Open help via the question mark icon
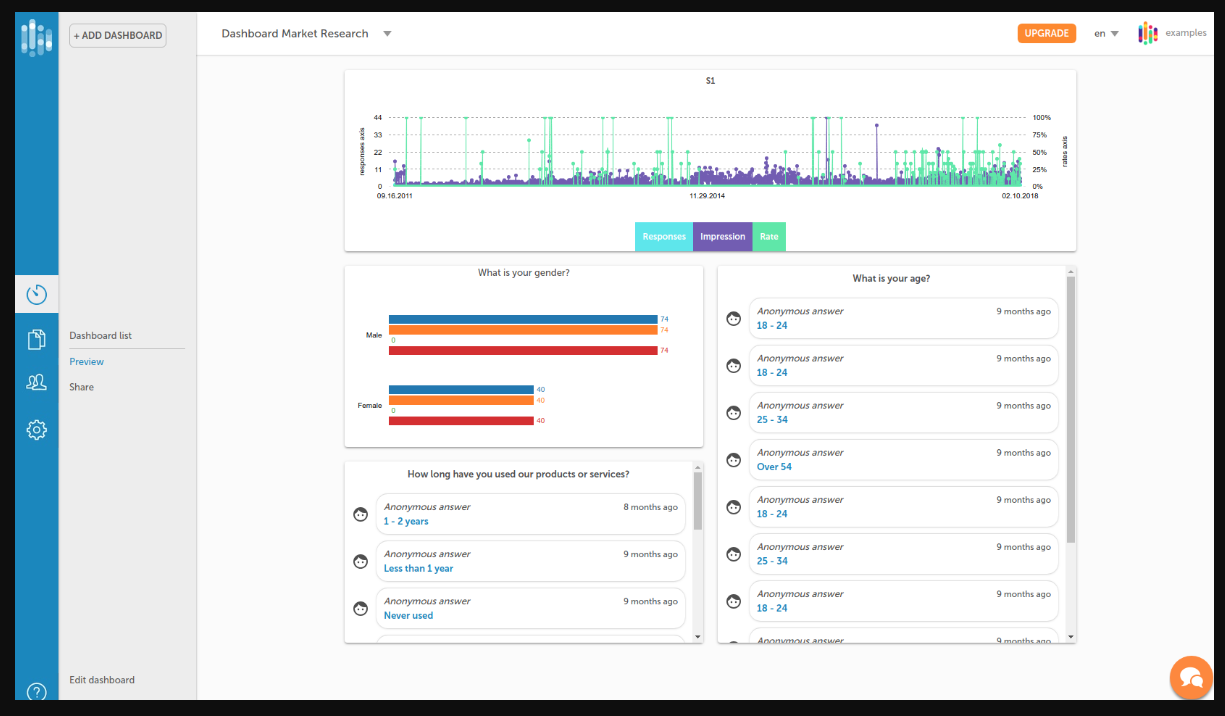The height and width of the screenshot is (716, 1225). (36, 691)
